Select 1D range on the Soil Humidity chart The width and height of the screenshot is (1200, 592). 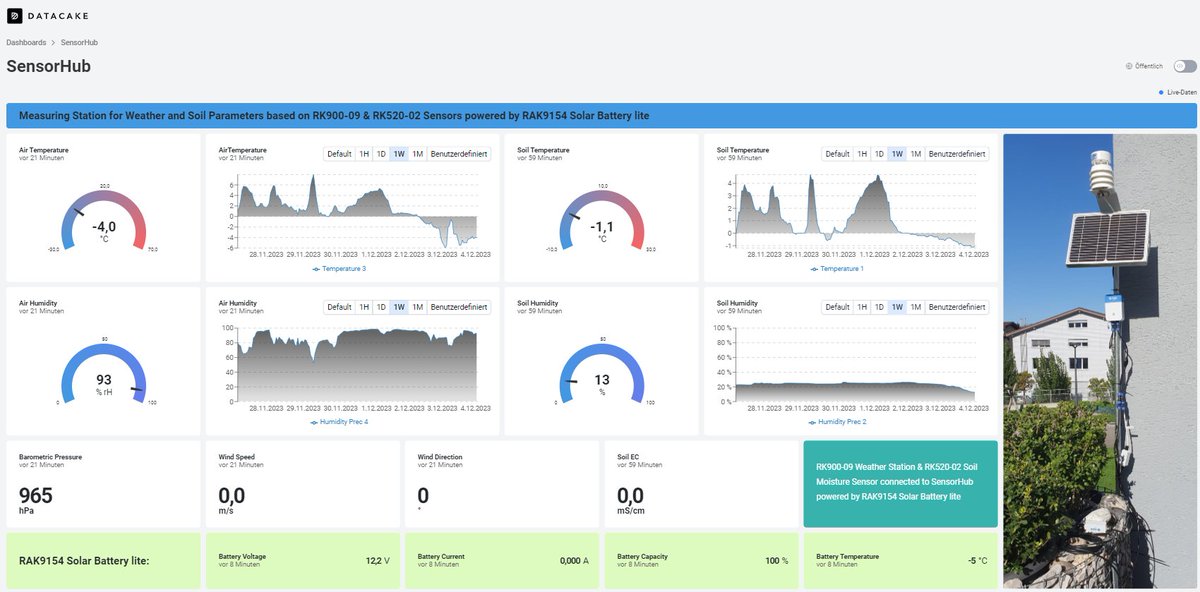pos(880,307)
